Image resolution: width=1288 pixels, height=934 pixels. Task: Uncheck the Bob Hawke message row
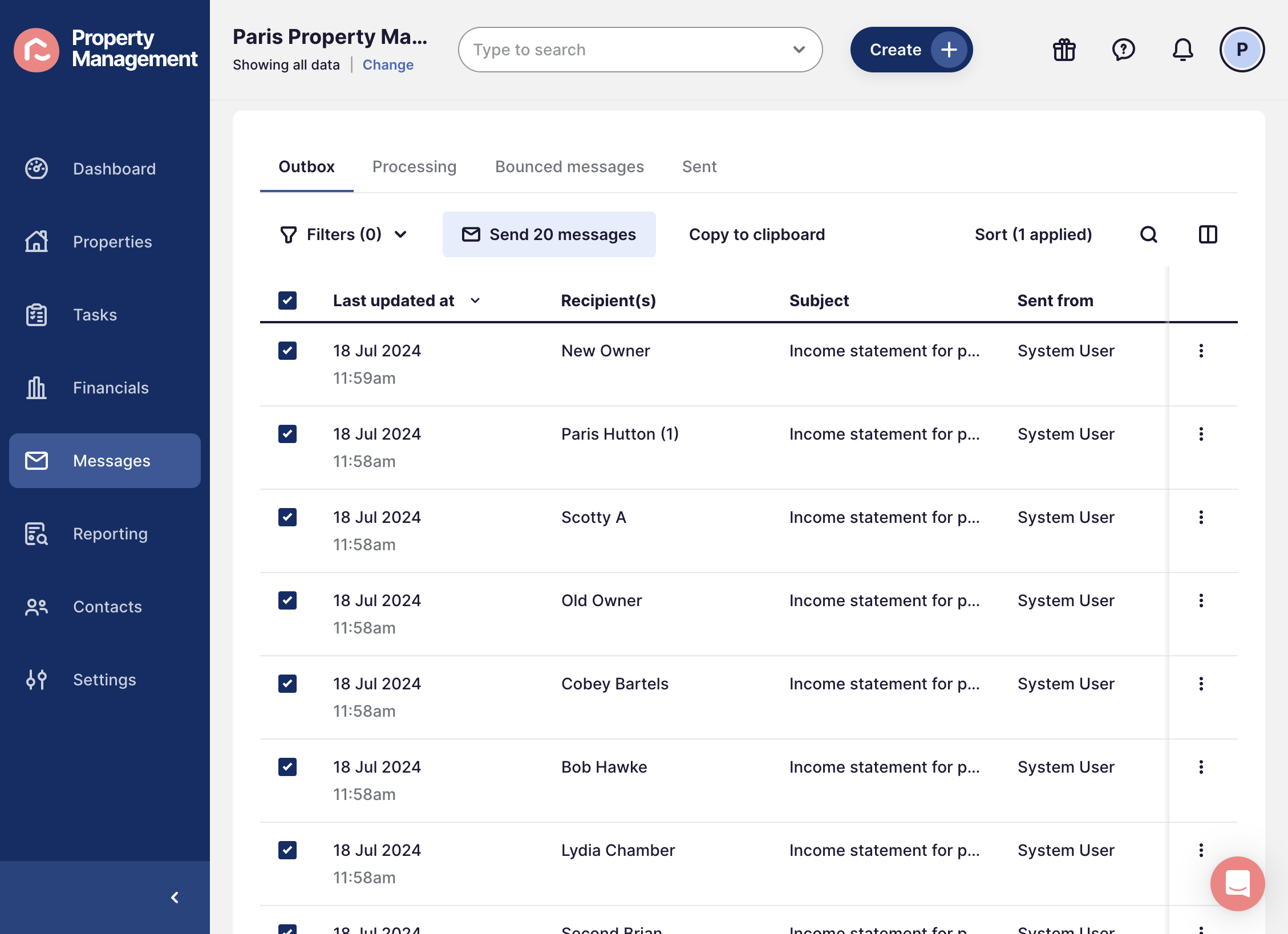tap(287, 767)
